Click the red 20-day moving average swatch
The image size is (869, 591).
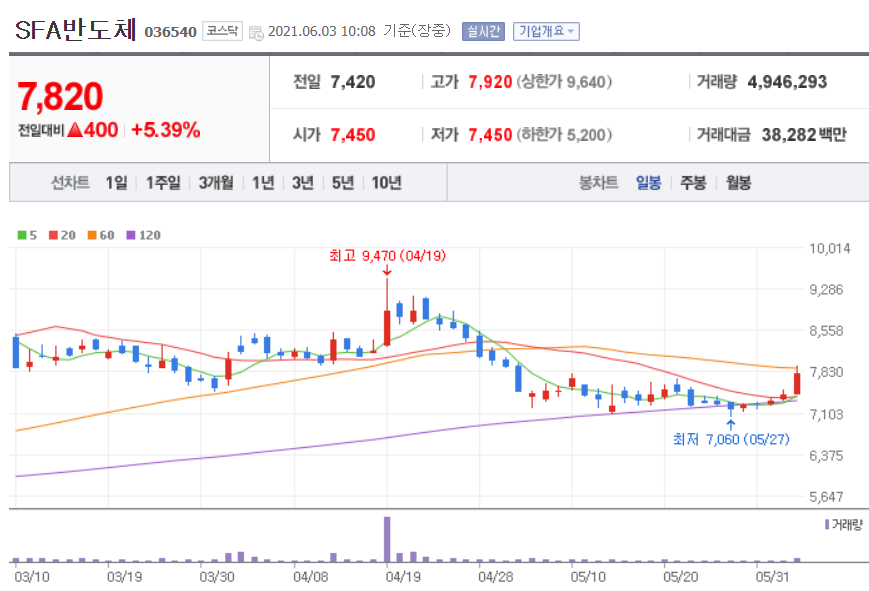(x=53, y=235)
